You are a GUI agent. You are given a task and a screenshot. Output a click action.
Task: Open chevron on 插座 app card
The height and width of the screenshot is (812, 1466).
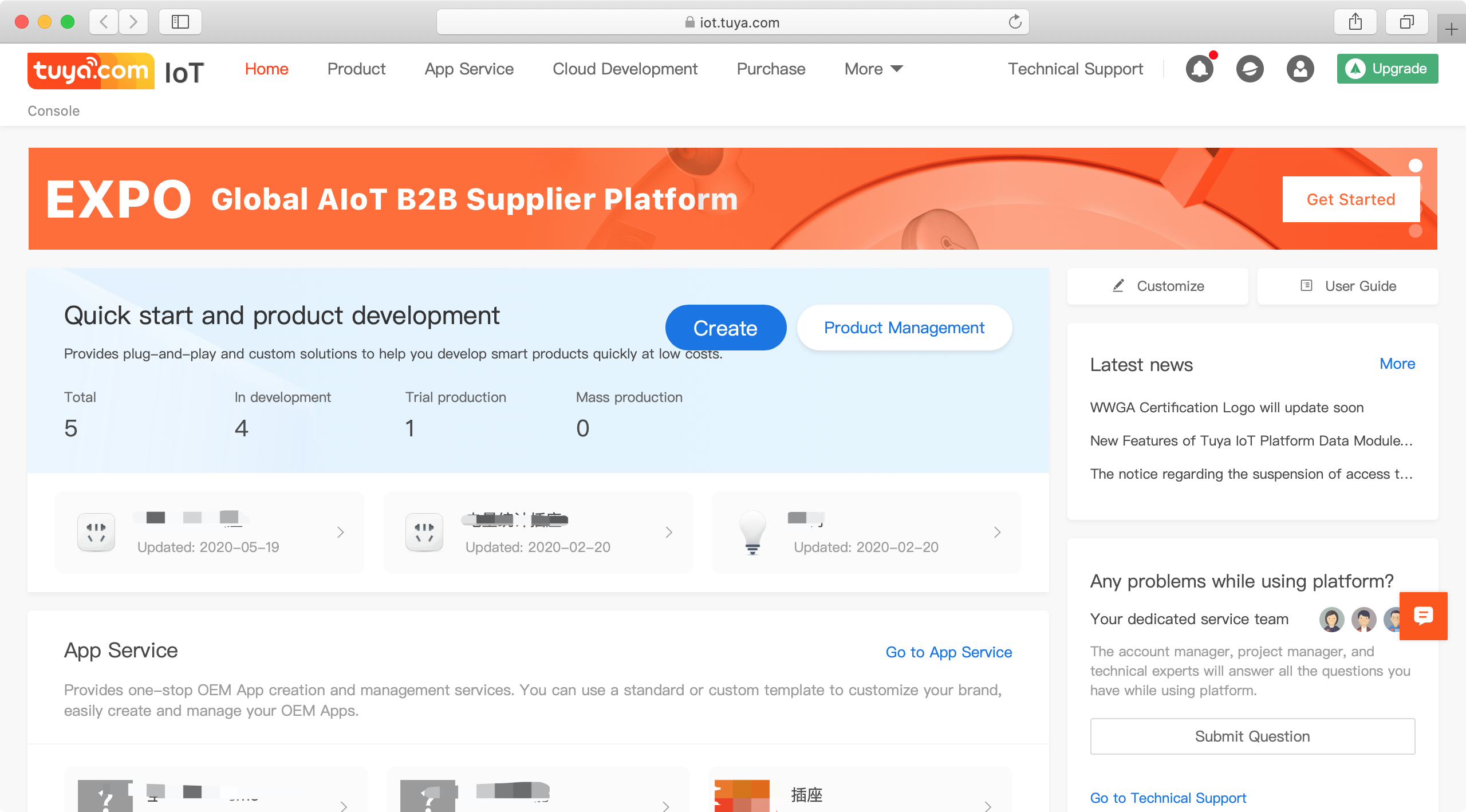988,806
